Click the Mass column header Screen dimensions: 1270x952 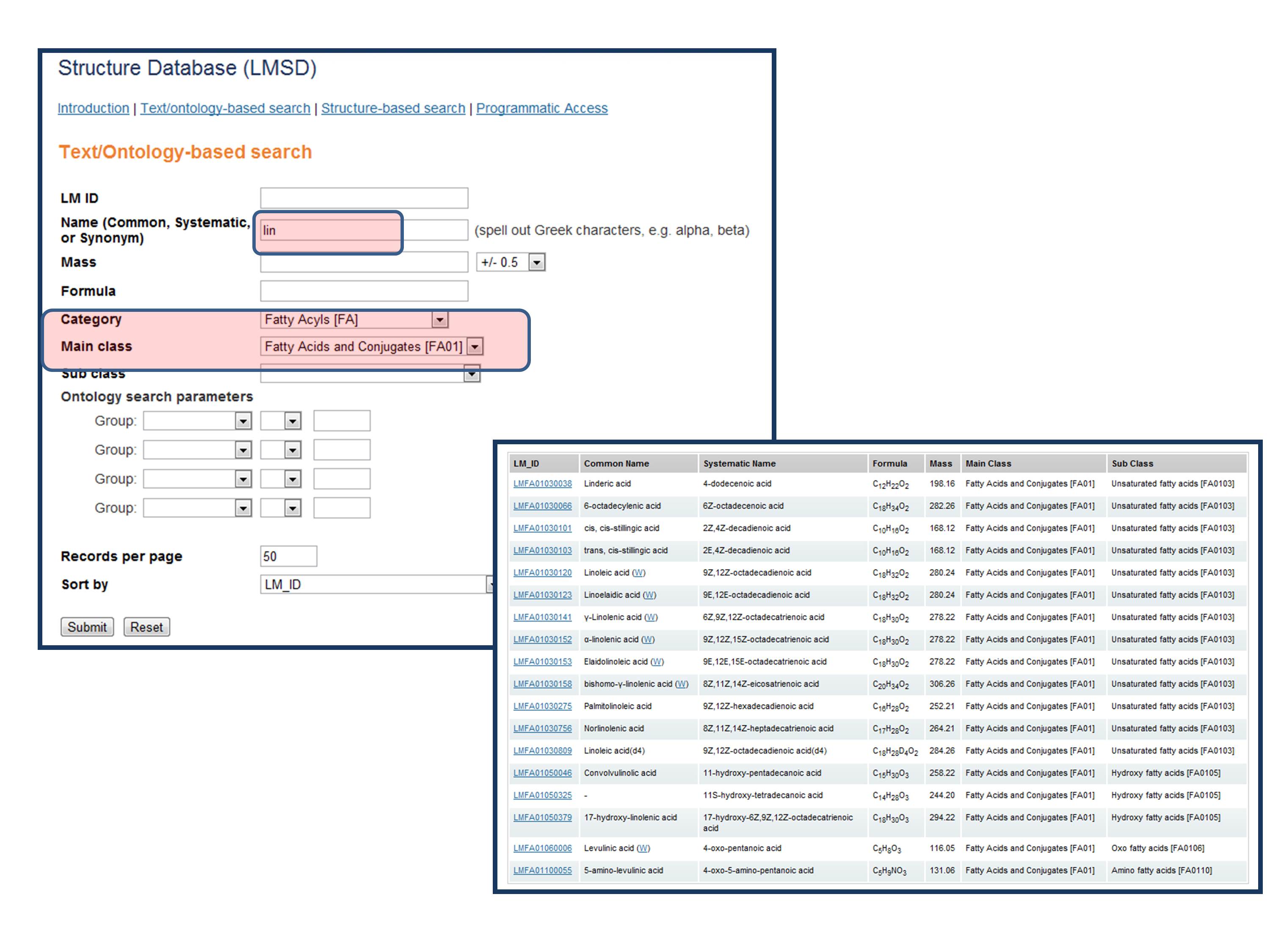pos(941,464)
